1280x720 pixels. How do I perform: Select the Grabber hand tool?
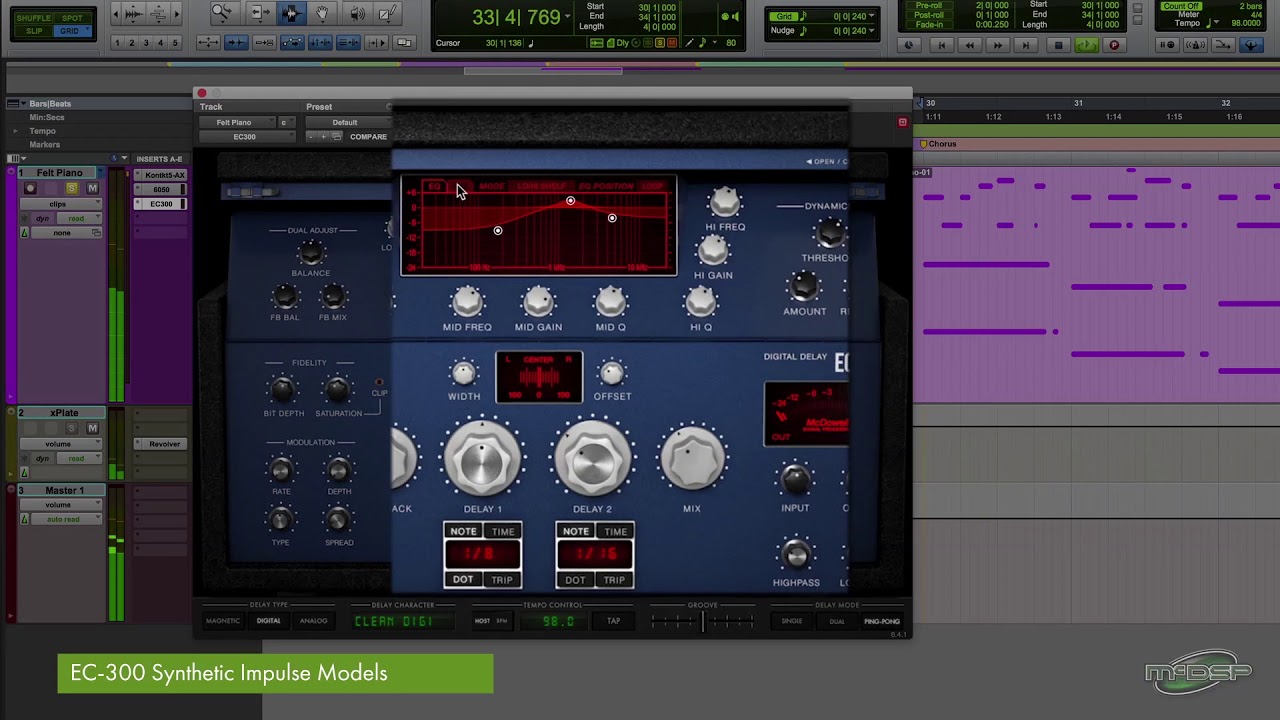(x=322, y=13)
